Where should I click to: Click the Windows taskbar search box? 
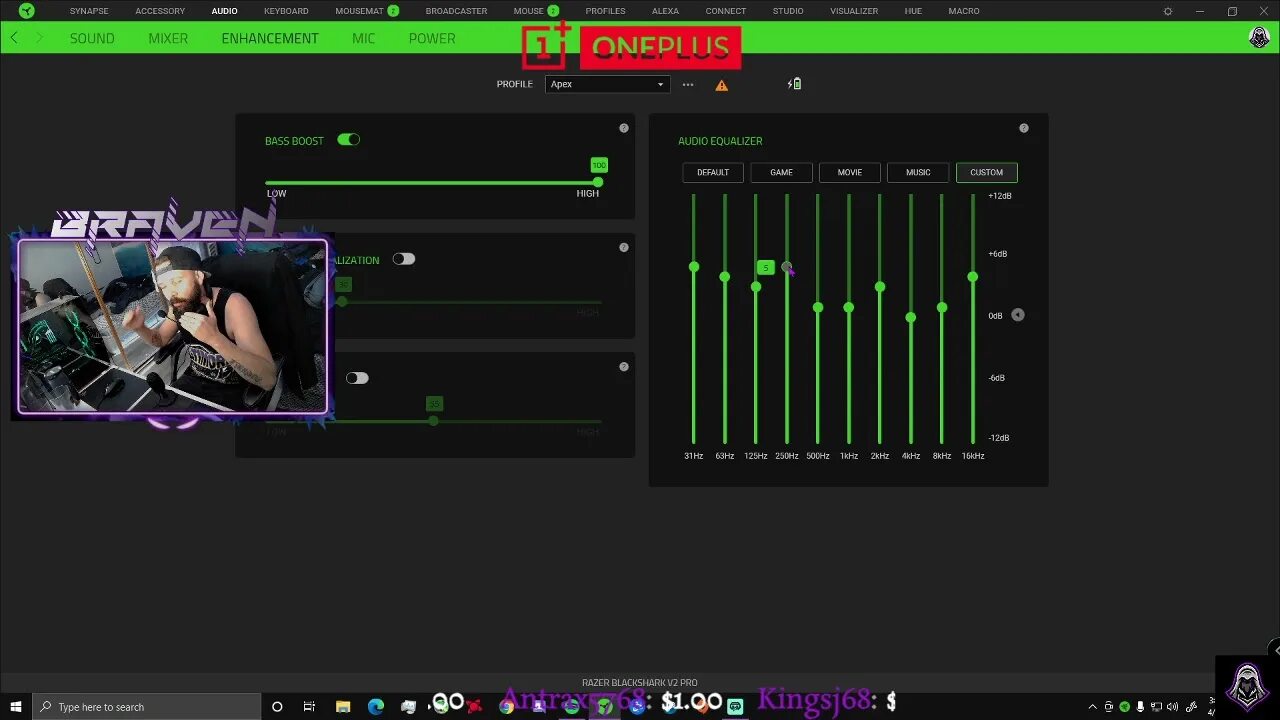tap(147, 707)
